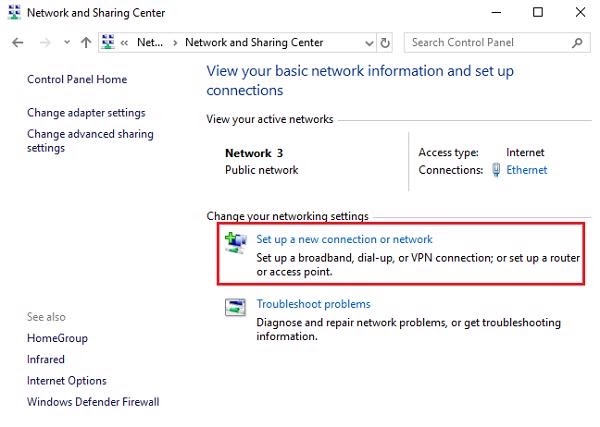The width and height of the screenshot is (600, 427).
Task: Open Control Panel Home
Action: 77,79
